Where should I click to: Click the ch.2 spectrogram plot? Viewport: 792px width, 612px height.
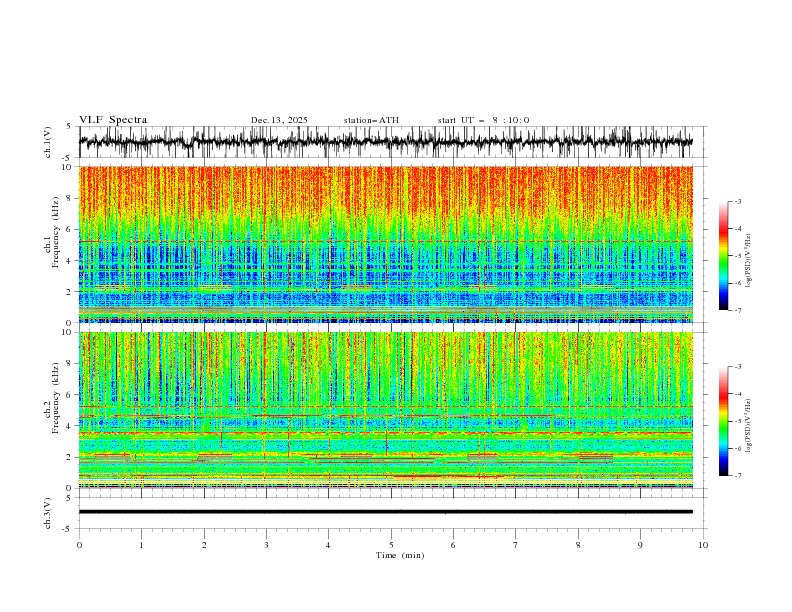[386, 410]
